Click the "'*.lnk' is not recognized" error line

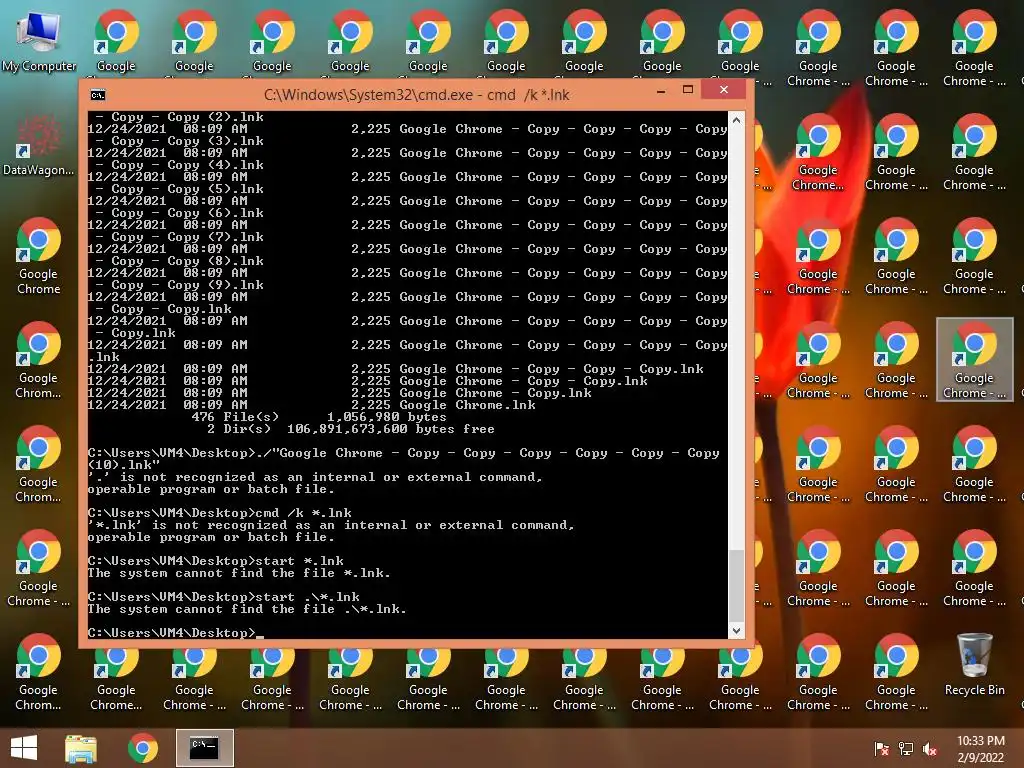coord(331,525)
